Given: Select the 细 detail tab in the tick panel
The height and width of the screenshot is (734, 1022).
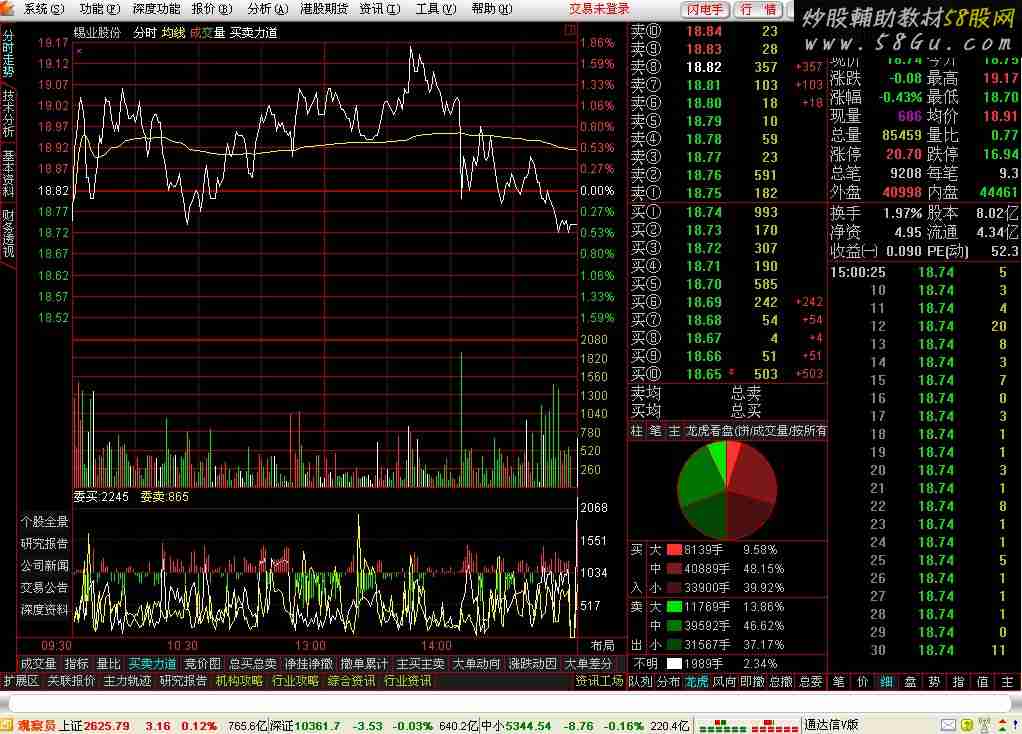Looking at the screenshot, I should coord(887,682).
